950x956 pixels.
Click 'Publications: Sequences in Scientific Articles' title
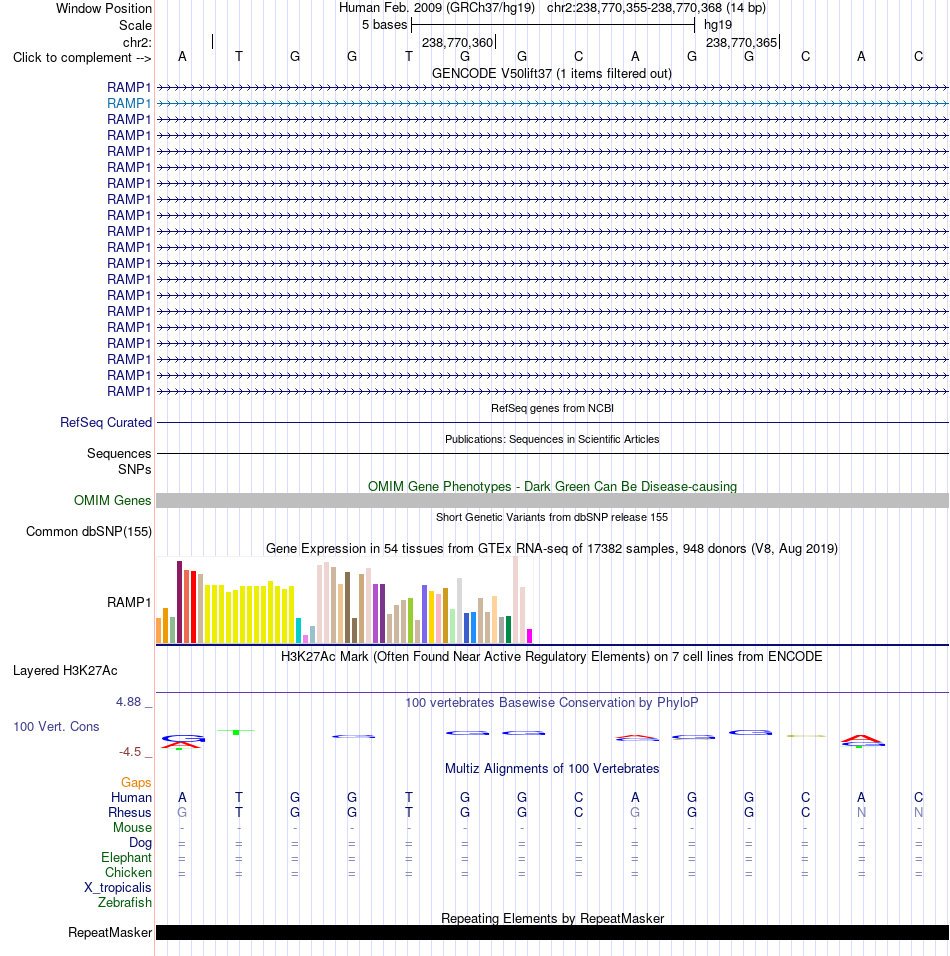point(552,440)
